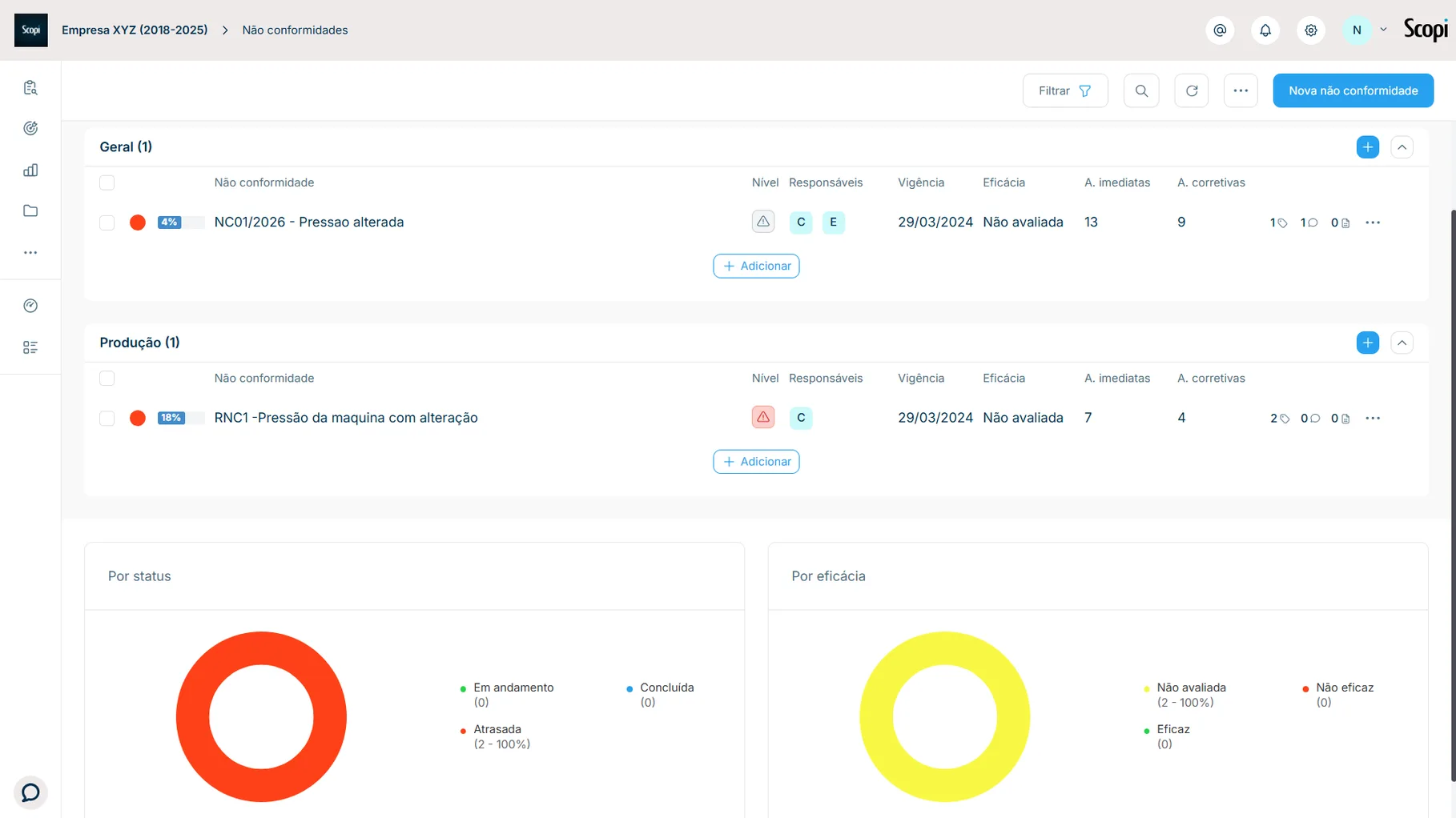Open the folder sidebar icon

click(30, 211)
